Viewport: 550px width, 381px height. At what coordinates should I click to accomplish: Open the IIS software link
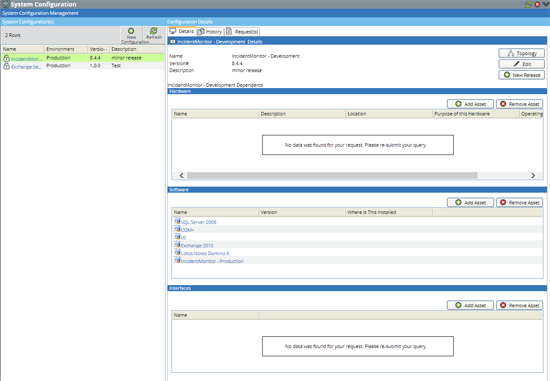point(183,238)
